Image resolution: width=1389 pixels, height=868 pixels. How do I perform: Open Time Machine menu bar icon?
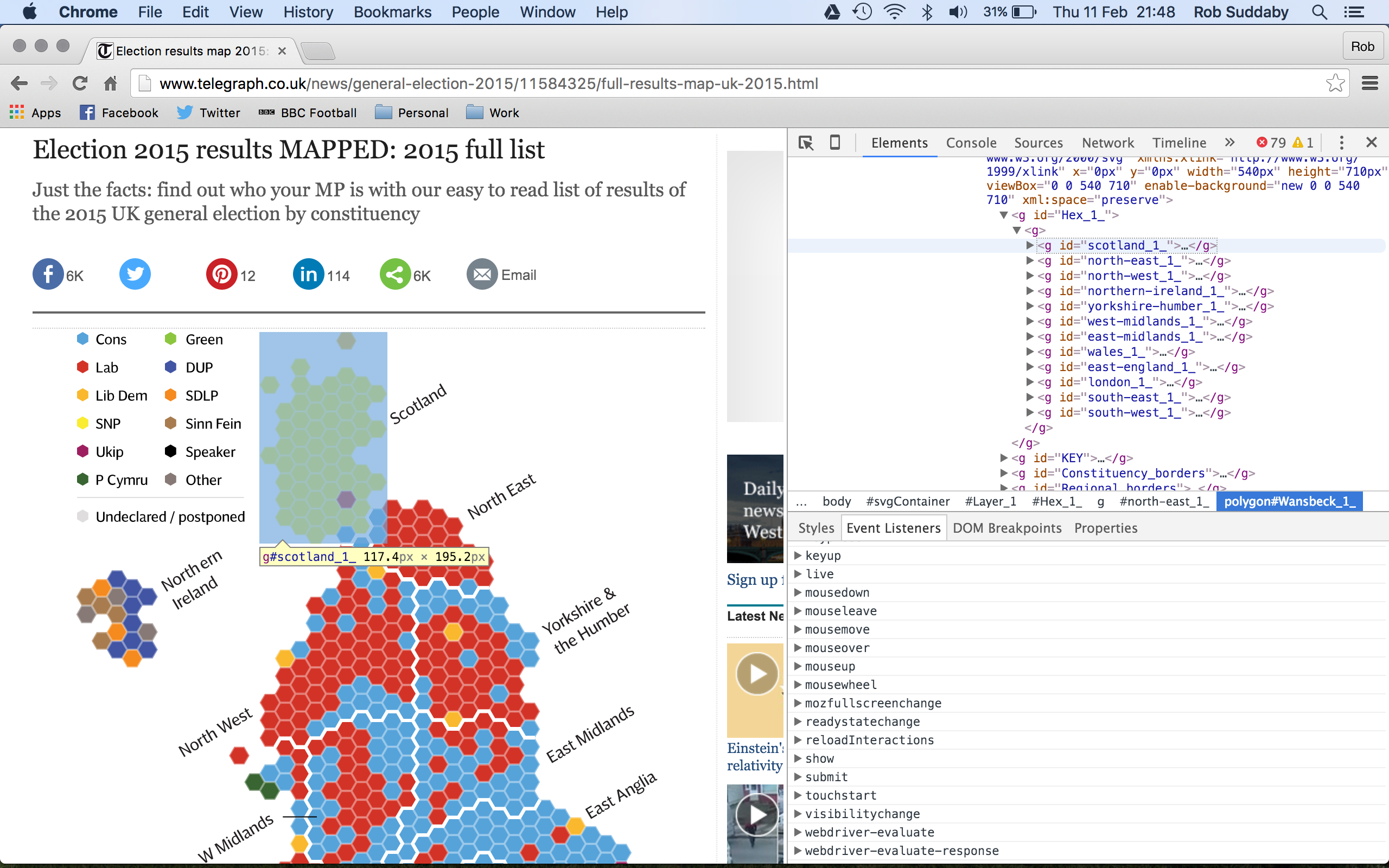tap(862, 12)
